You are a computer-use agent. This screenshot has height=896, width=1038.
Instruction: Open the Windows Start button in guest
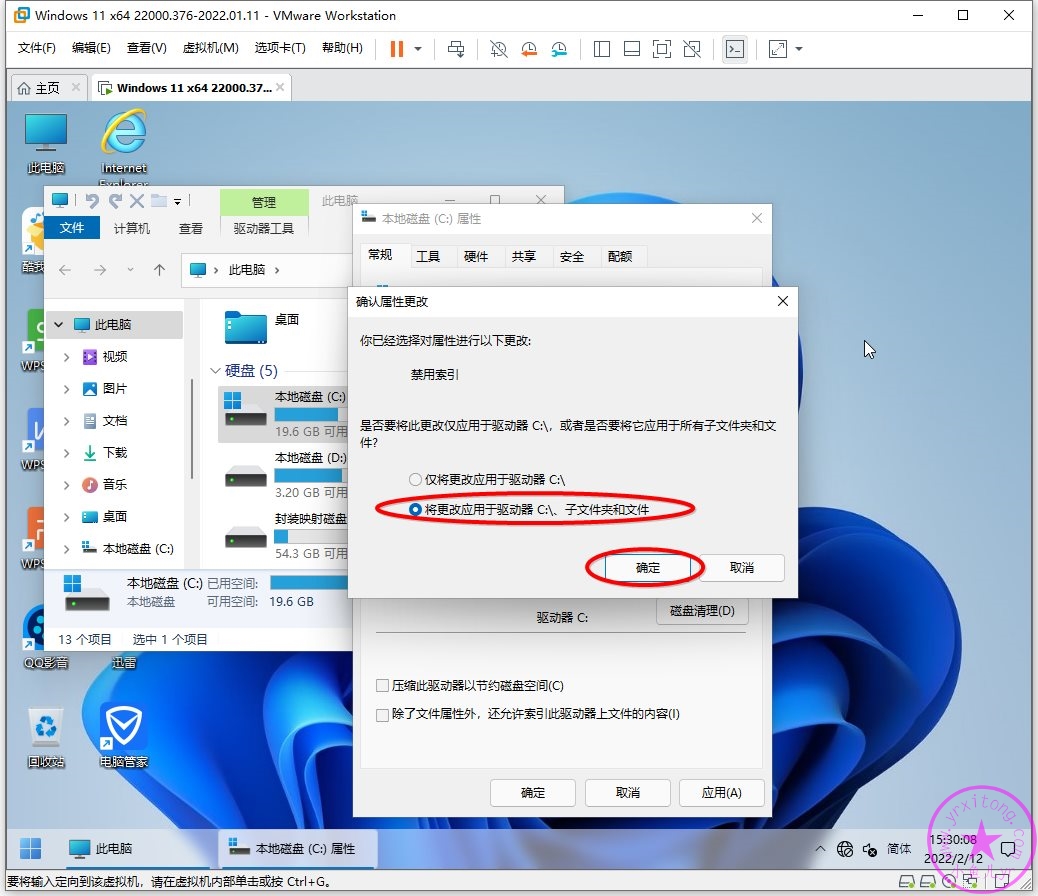(31, 848)
